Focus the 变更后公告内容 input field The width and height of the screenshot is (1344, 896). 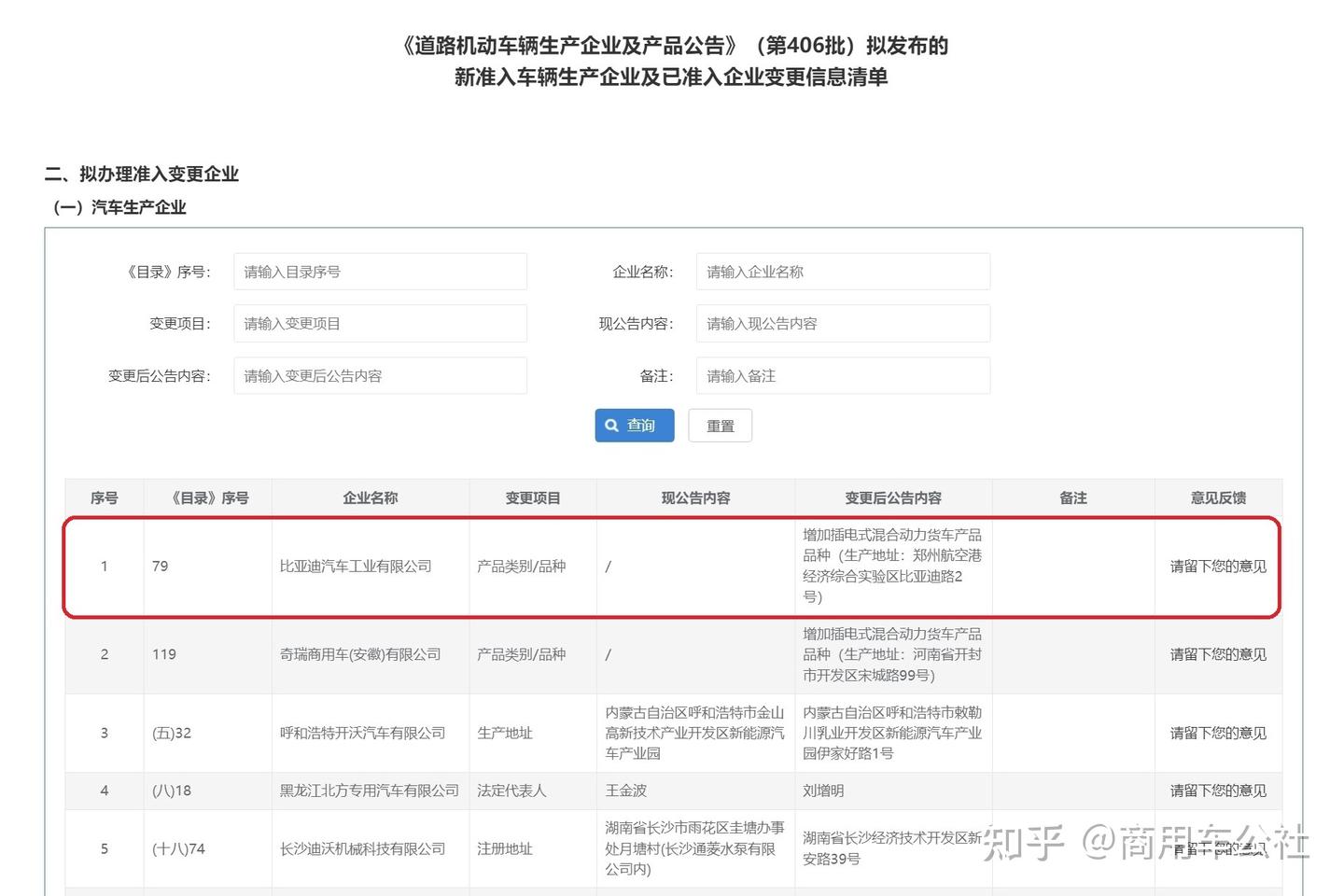point(380,376)
